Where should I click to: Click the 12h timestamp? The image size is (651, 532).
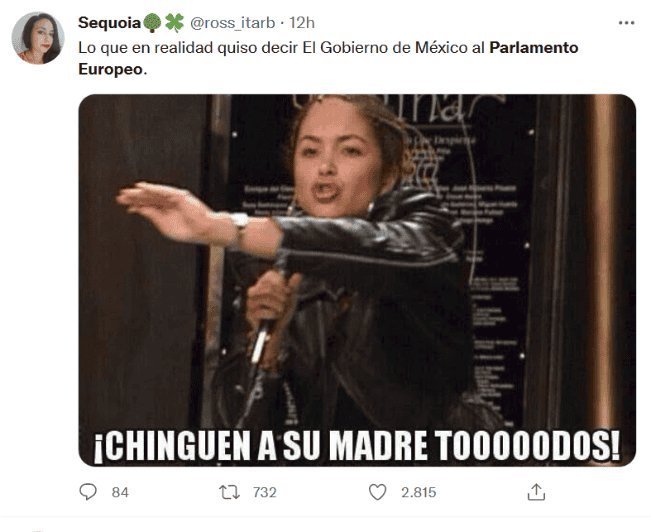[302, 23]
